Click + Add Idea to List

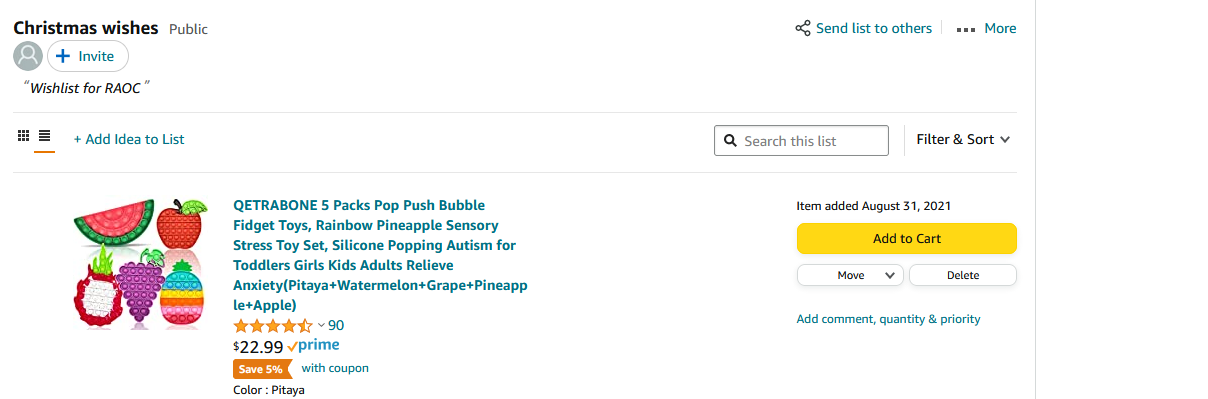pyautogui.click(x=129, y=139)
